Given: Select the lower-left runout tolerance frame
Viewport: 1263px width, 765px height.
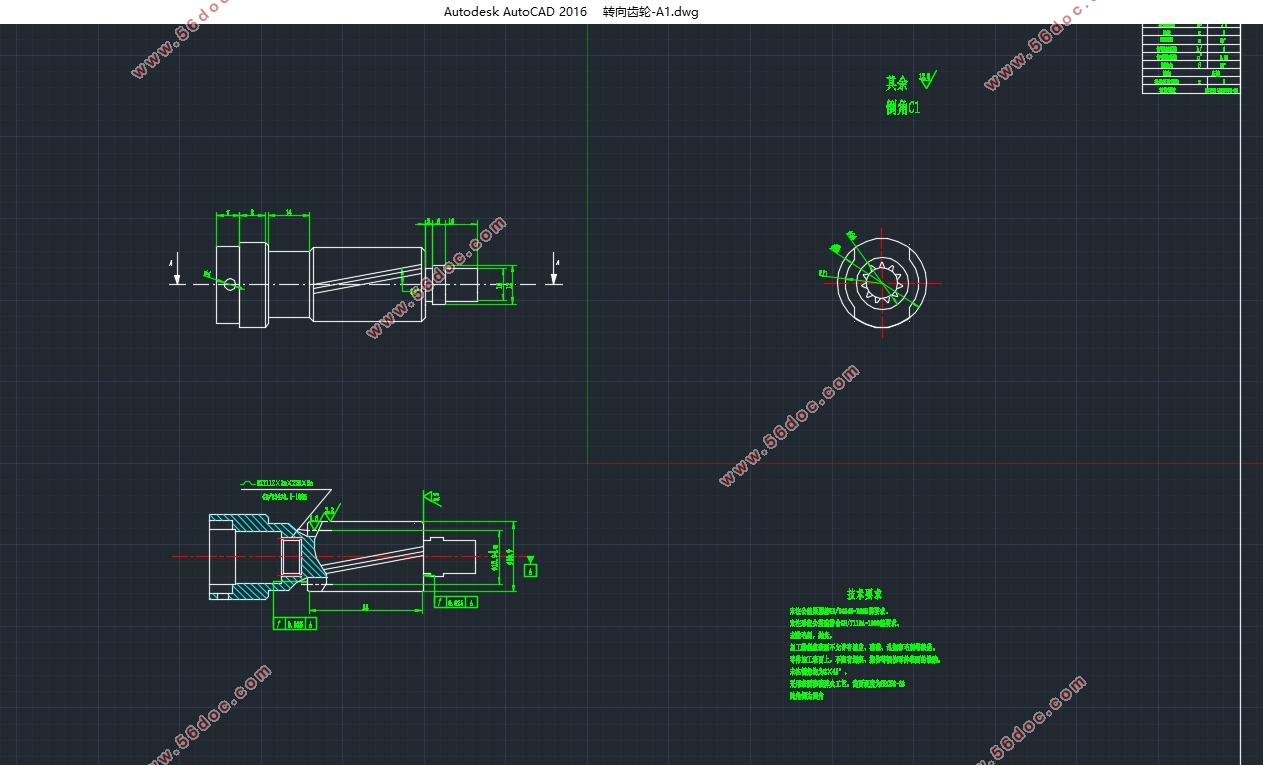Looking at the screenshot, I should coord(295,623).
